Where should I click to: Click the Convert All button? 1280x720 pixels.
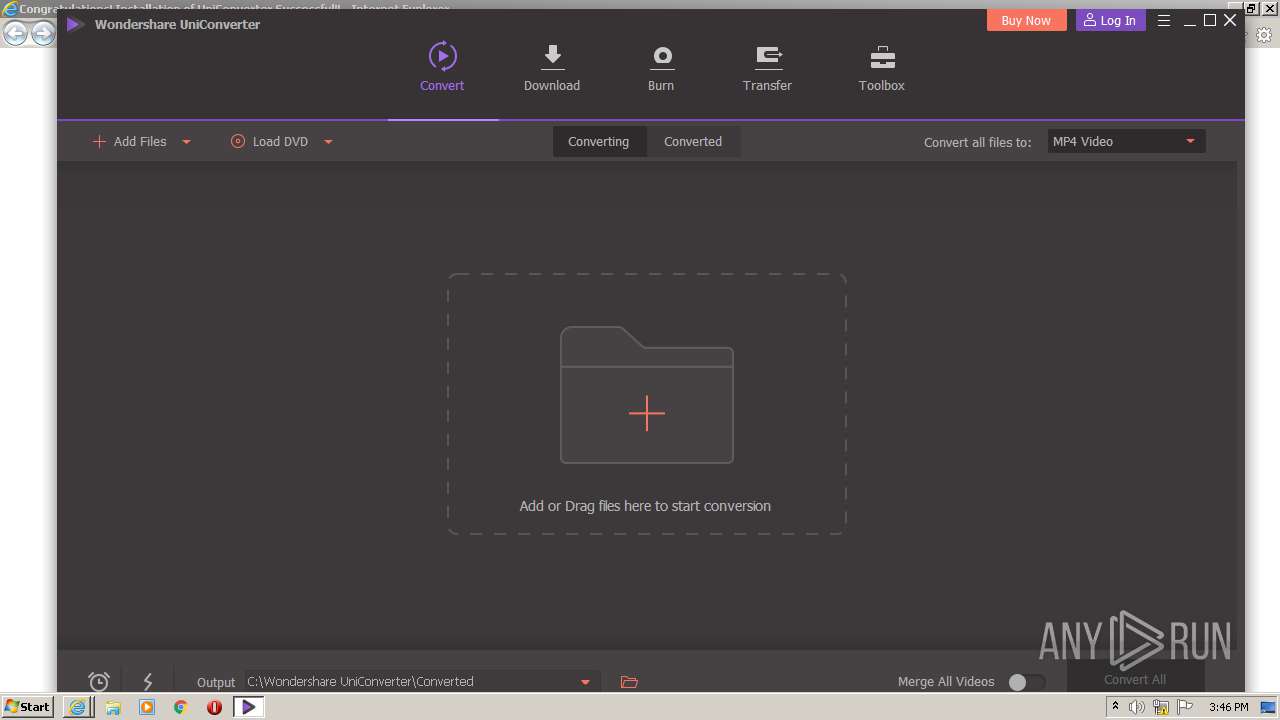coord(1135,679)
